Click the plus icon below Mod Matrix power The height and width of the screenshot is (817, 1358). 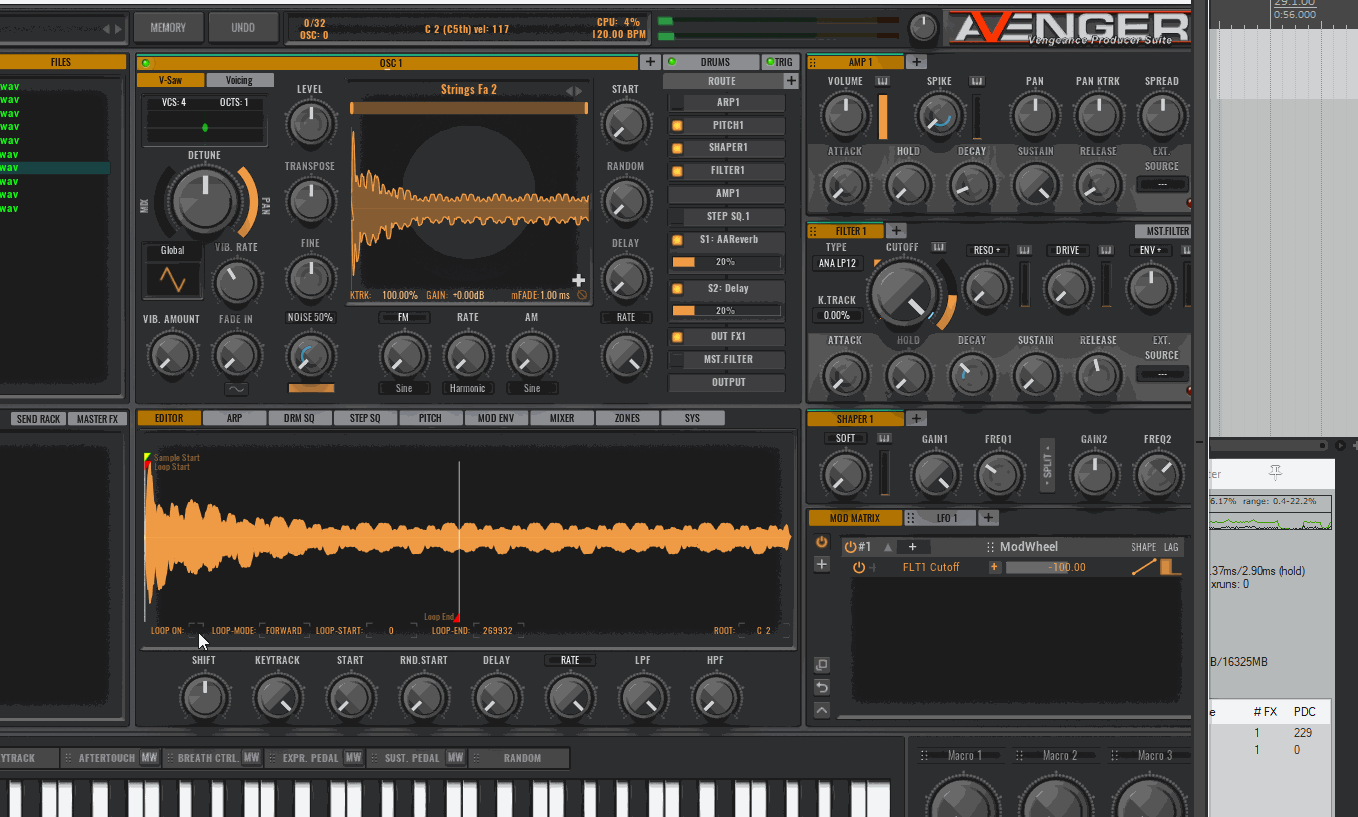[822, 564]
